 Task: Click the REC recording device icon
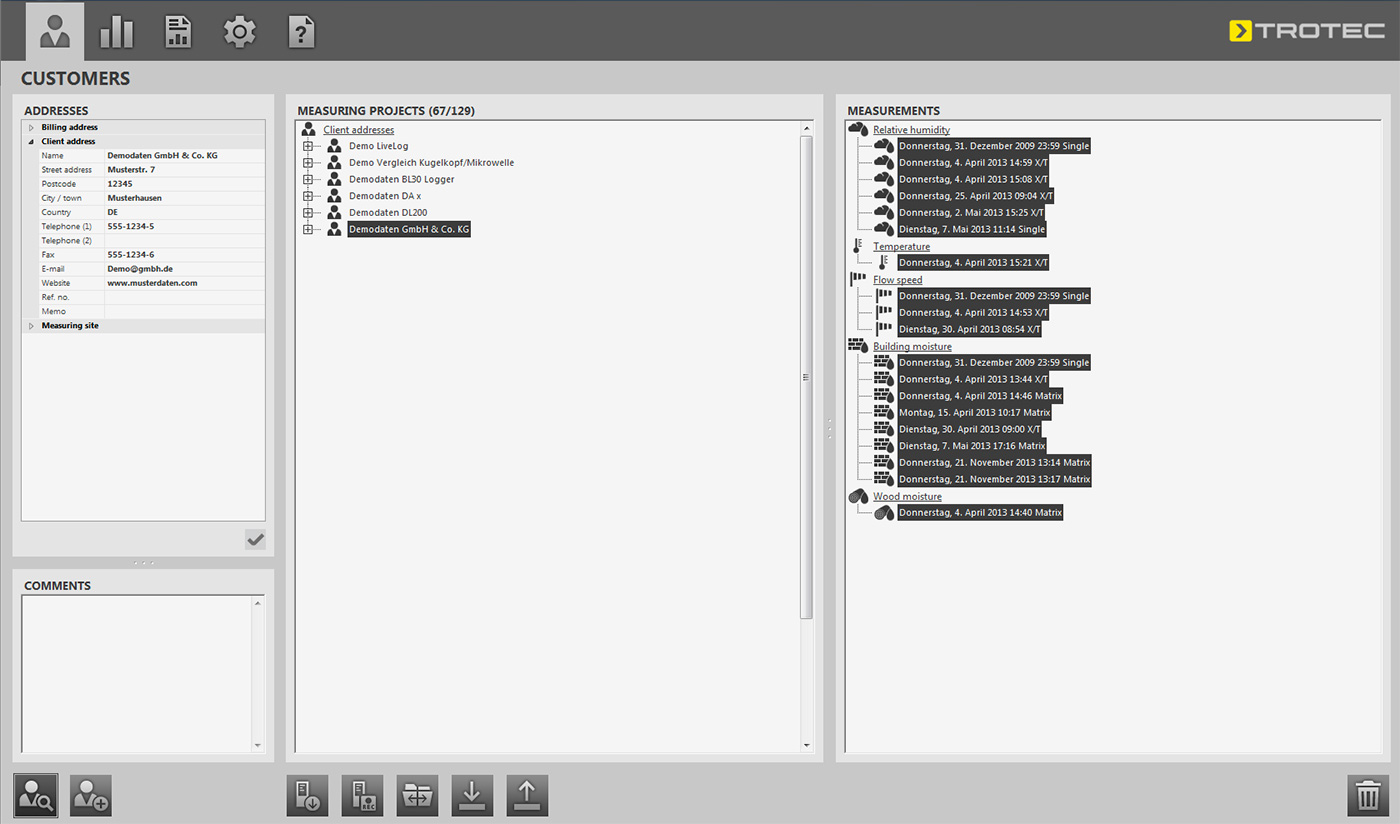tap(363, 796)
